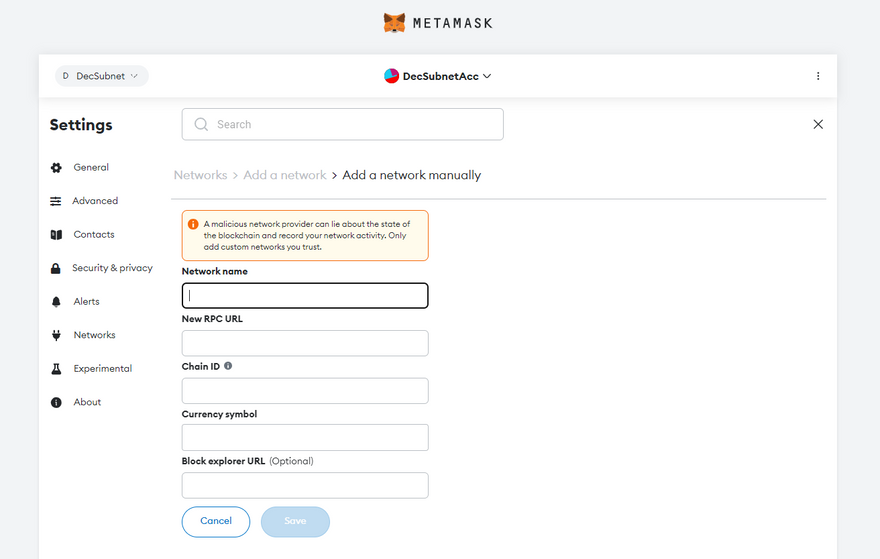Go back to Networks breadcrumb

tap(200, 175)
